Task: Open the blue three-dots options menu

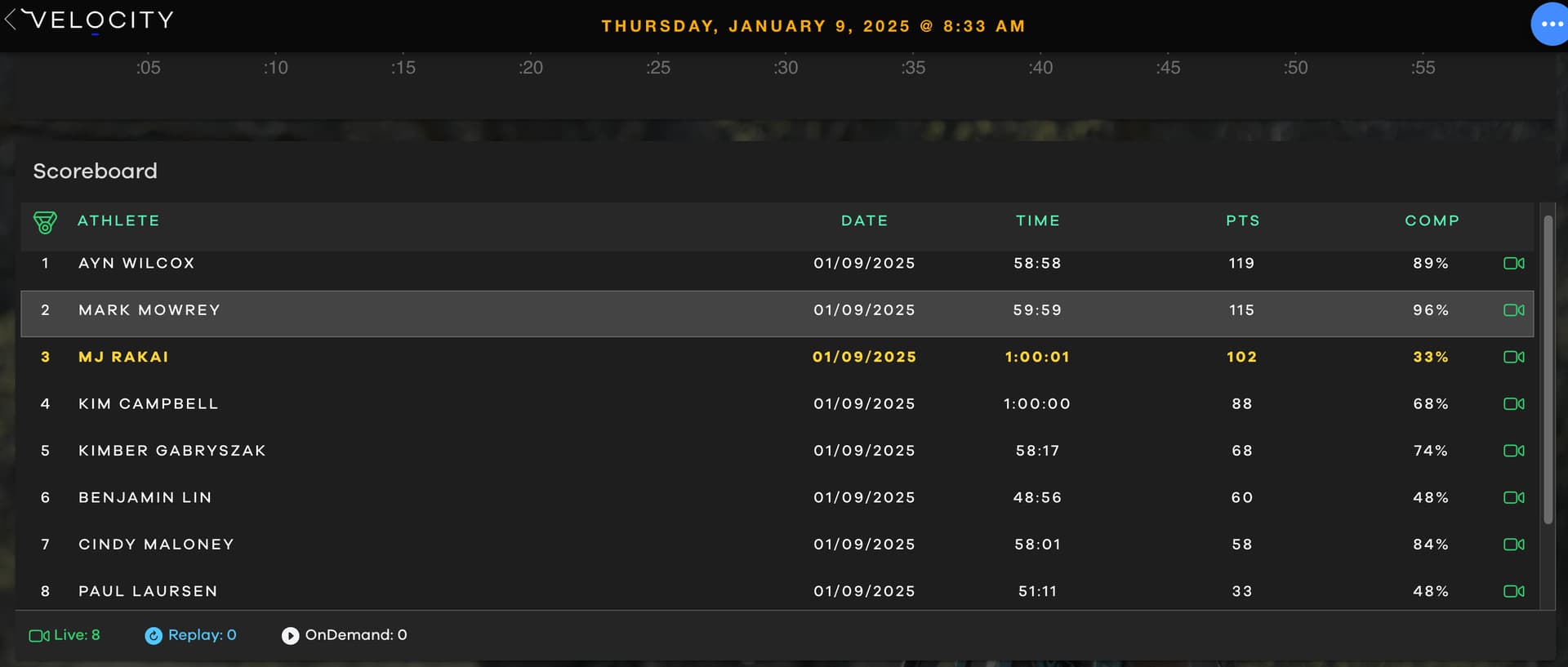Action: pos(1550,24)
